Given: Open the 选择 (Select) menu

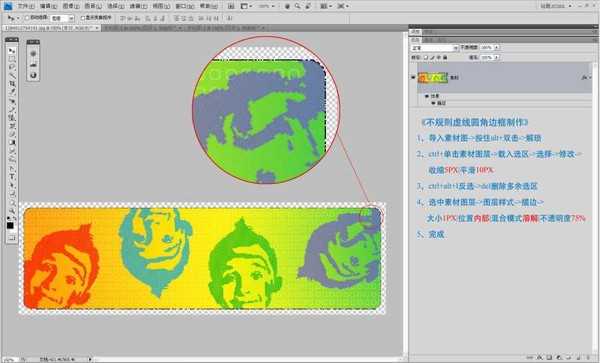Looking at the screenshot, I should 116,6.
